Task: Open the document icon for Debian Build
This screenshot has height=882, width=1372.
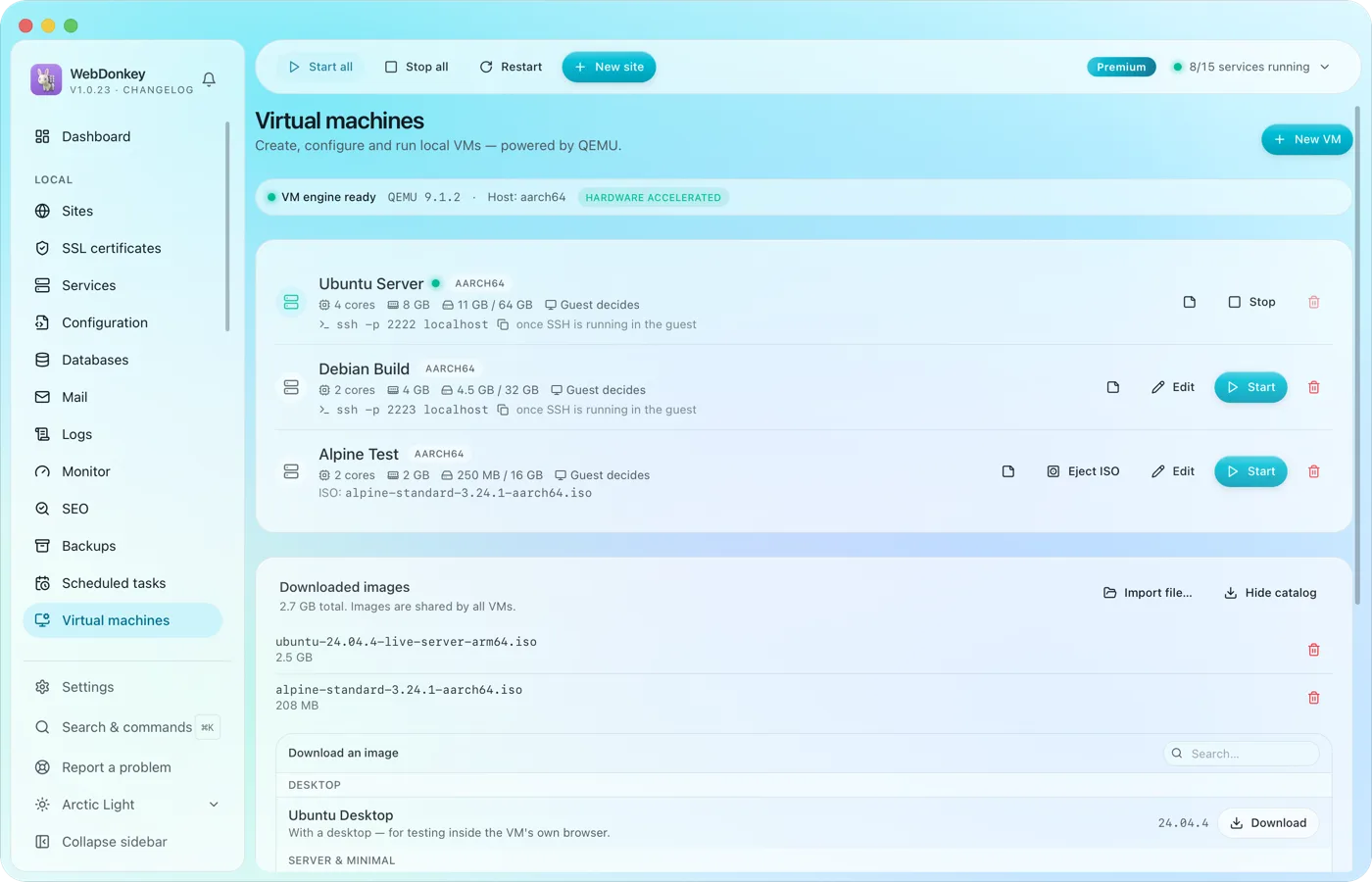Action: pos(1113,387)
